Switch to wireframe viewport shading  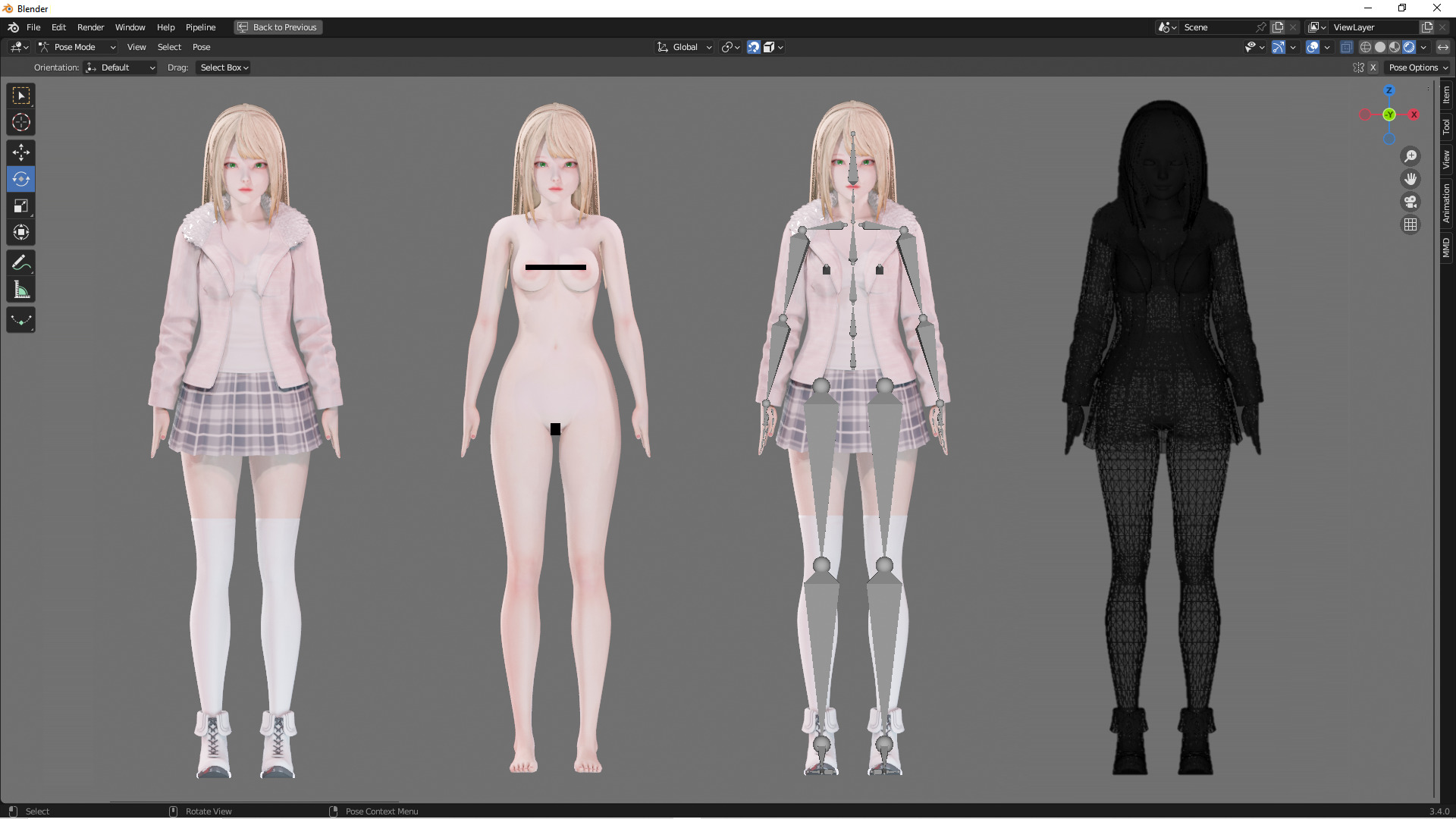(1365, 47)
